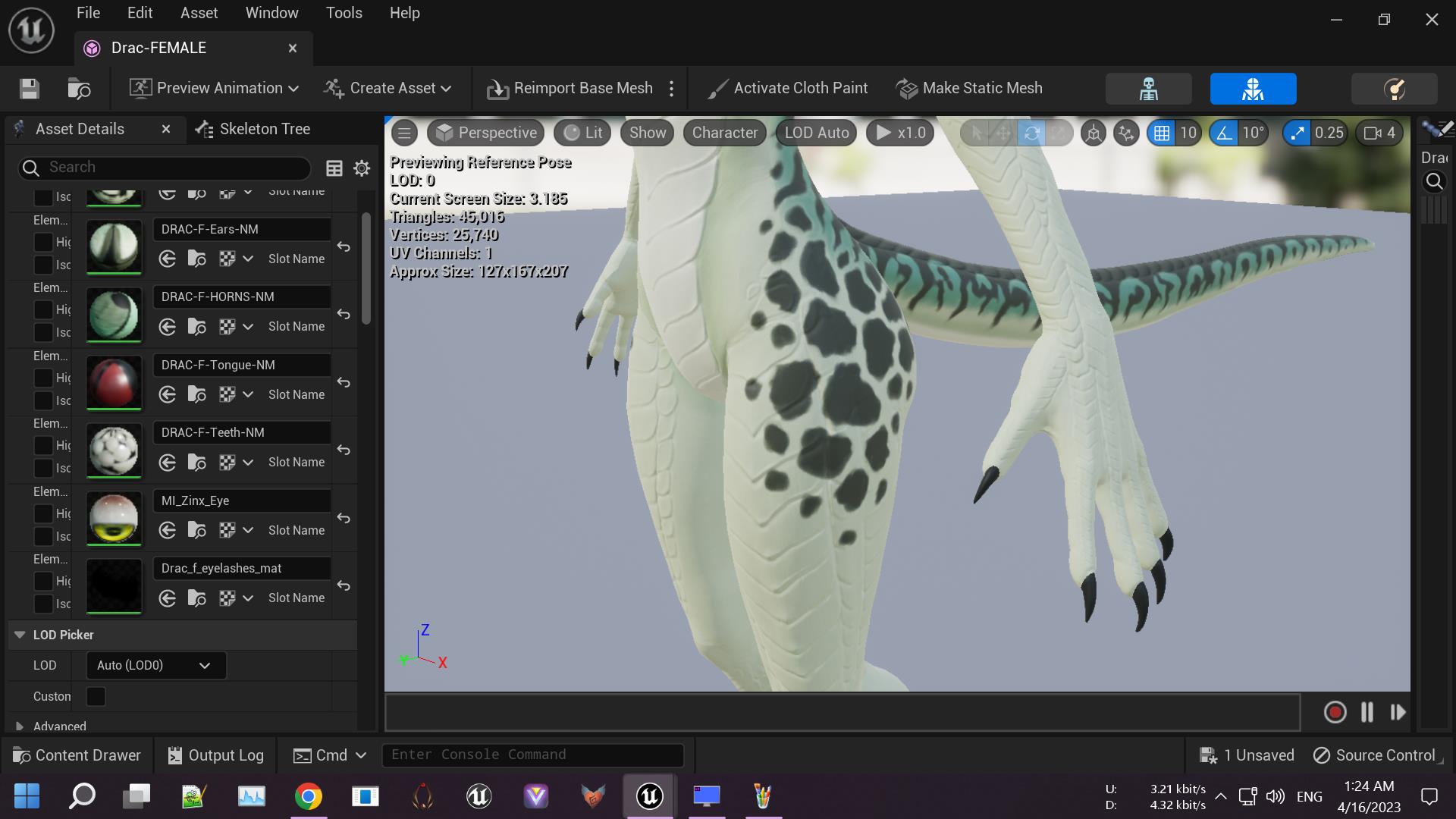Select the translate transform tool in viewport
The height and width of the screenshot is (819, 1456).
(1003, 133)
